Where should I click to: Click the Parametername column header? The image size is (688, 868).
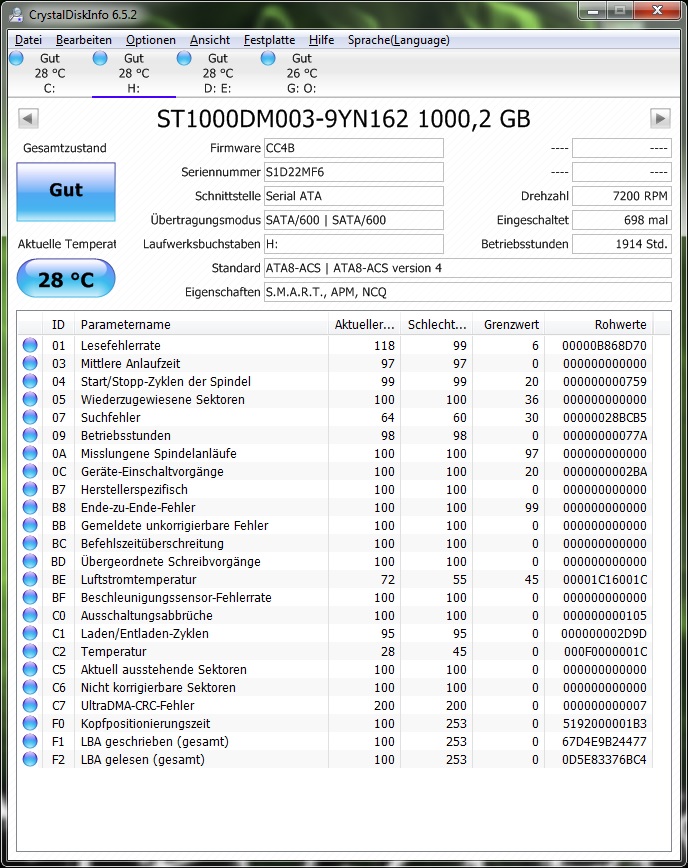pyautogui.click(x=201, y=324)
